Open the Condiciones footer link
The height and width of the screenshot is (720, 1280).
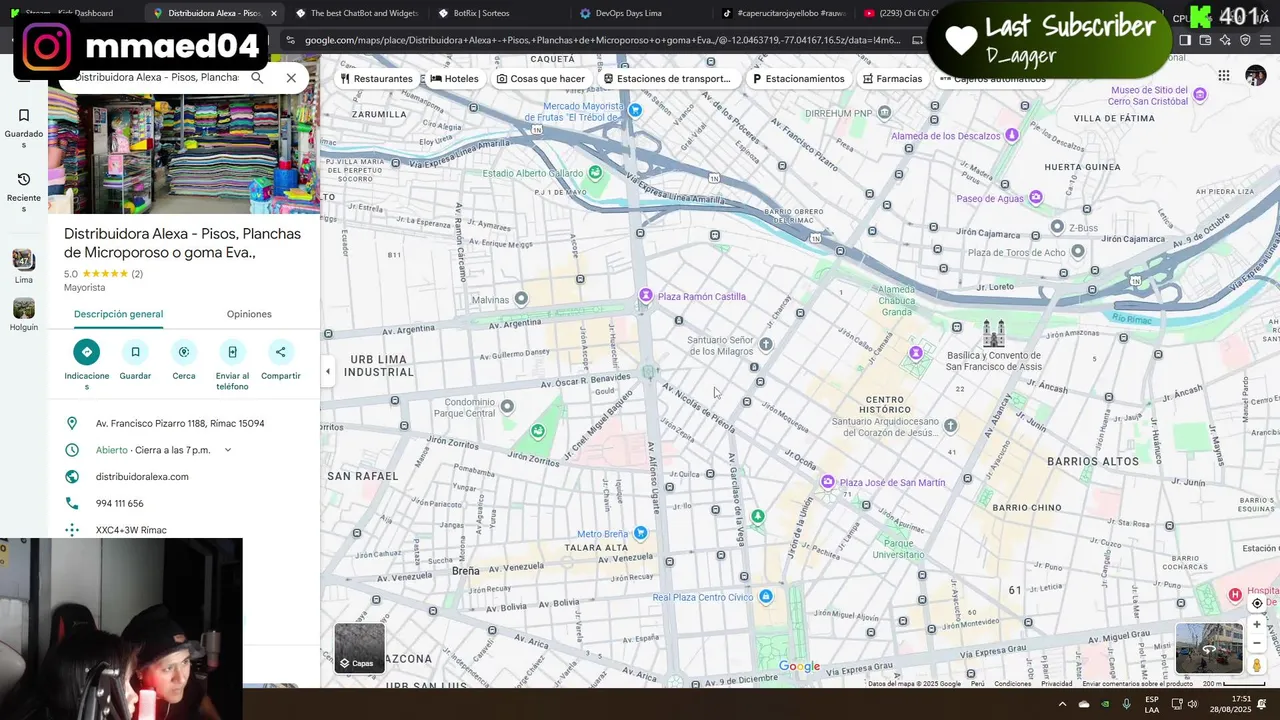click(x=1013, y=684)
